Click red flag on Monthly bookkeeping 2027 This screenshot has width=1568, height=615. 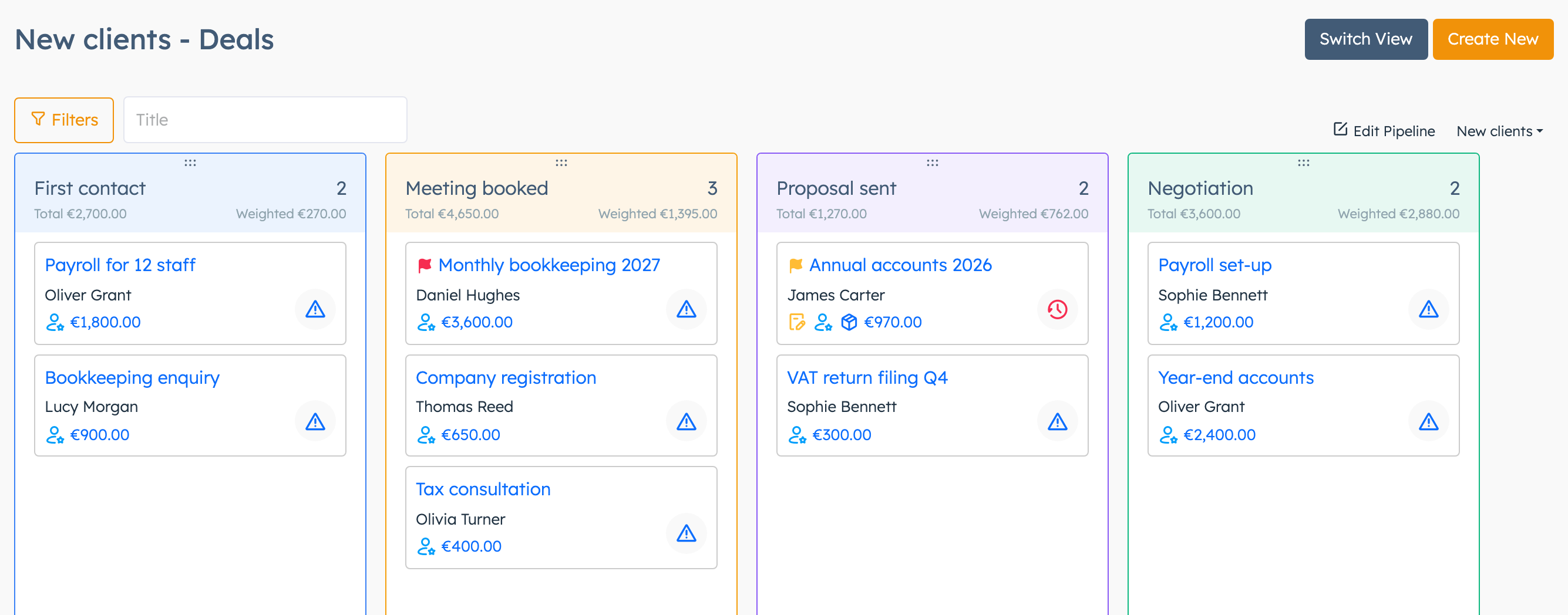click(425, 265)
